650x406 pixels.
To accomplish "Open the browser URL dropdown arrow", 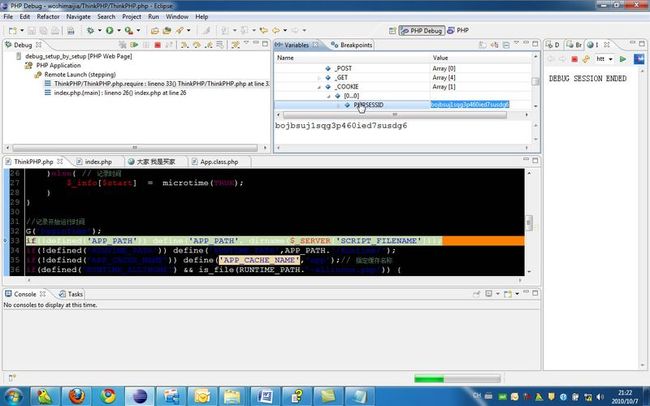I will pos(610,59).
